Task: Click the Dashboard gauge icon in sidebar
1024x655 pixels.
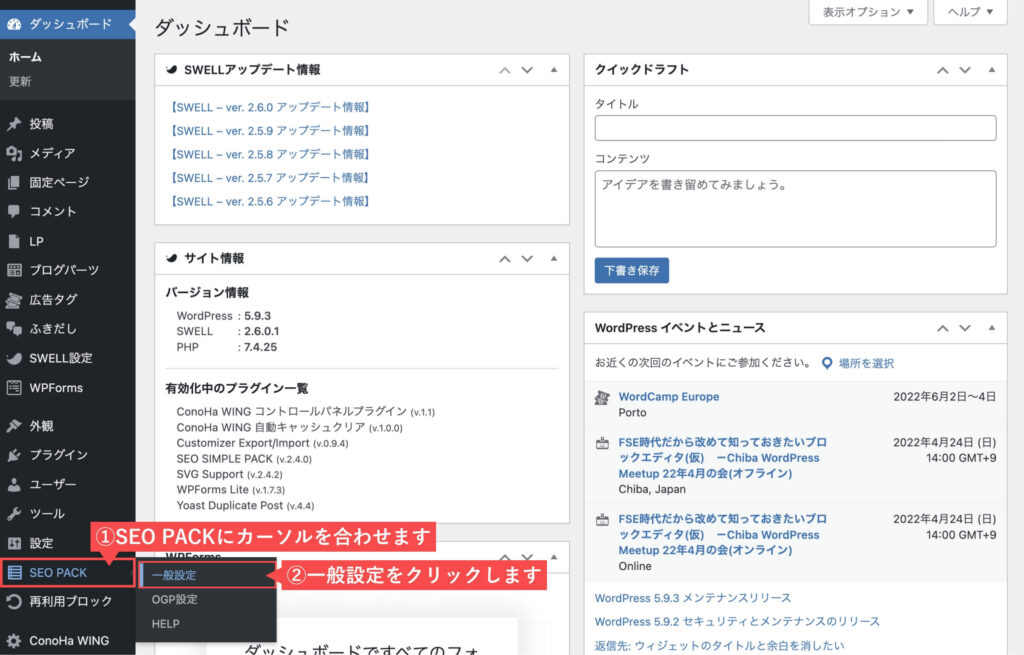Action: 14,24
